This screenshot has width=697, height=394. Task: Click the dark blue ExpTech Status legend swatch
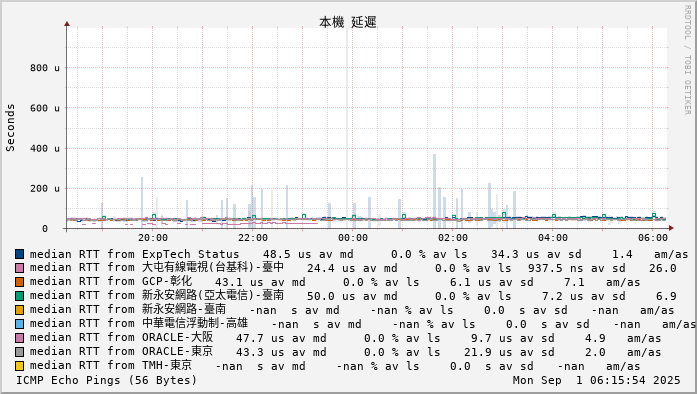[19, 254]
